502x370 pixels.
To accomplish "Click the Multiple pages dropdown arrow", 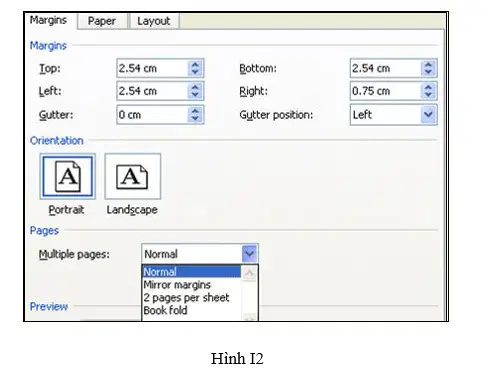I will (x=249, y=254).
